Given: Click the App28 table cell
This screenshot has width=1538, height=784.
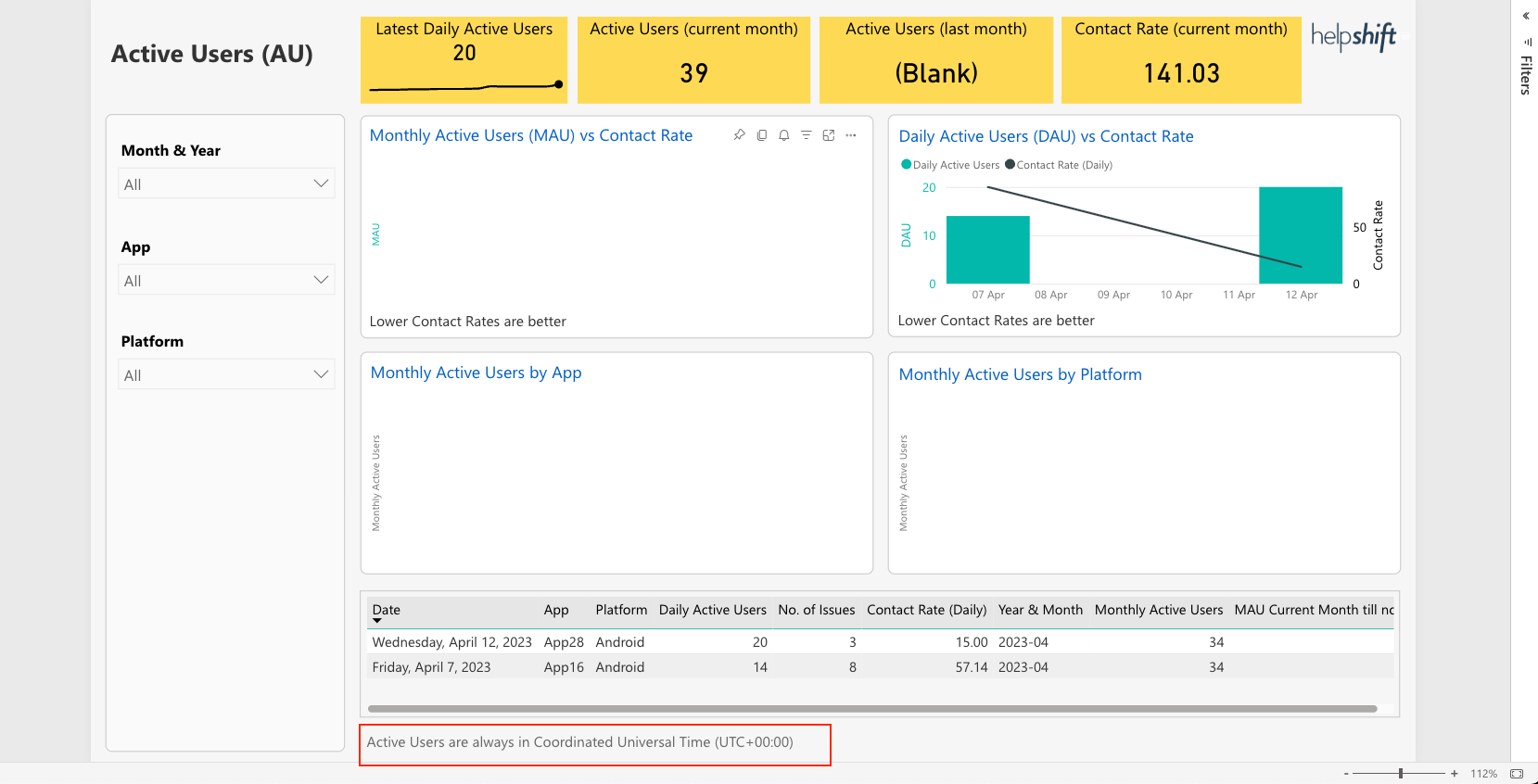Looking at the screenshot, I should coord(564,642).
